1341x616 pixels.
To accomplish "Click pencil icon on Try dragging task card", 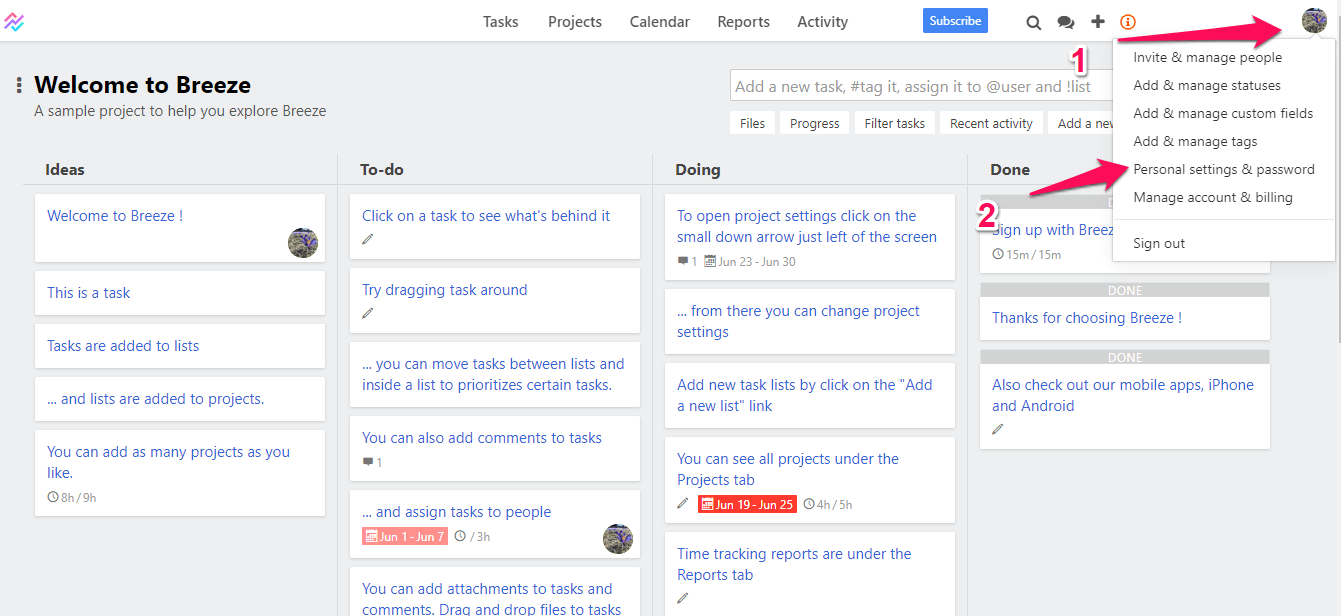I will (x=368, y=313).
